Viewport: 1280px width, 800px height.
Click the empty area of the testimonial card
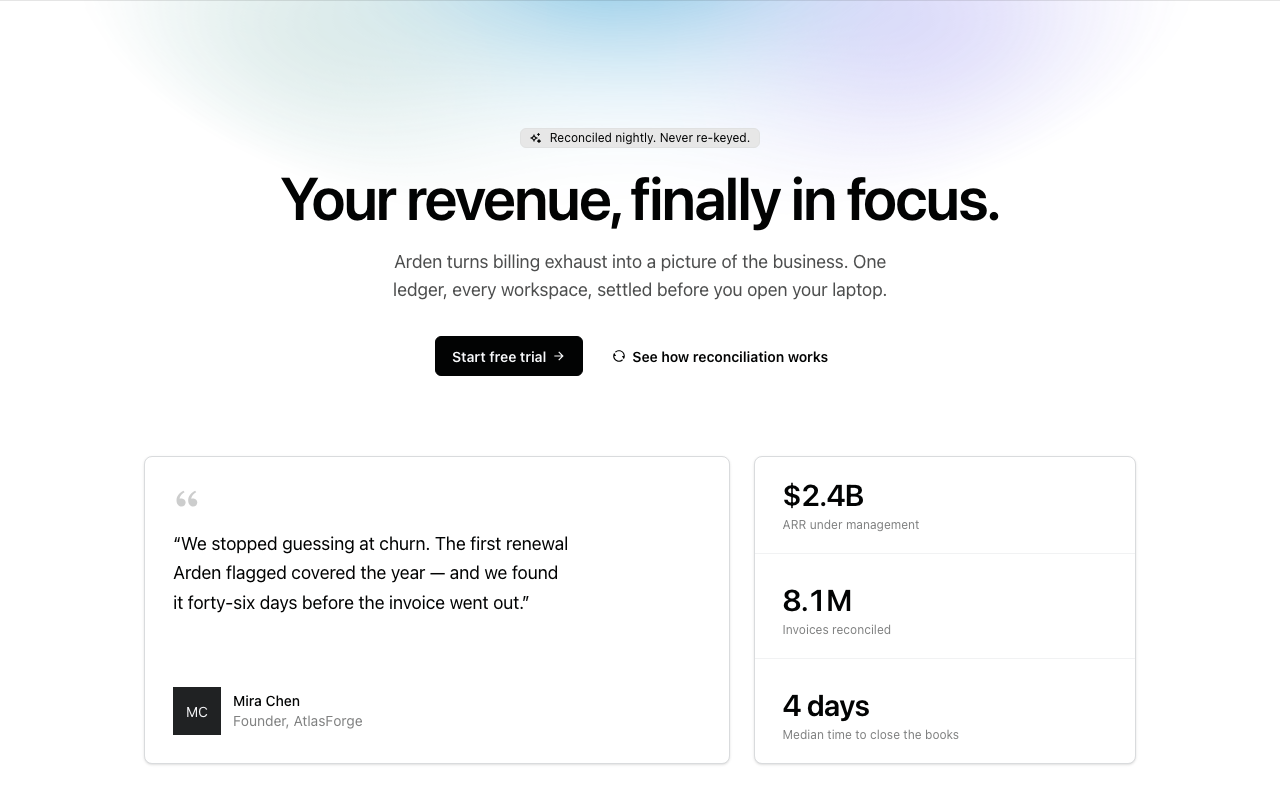[640, 650]
